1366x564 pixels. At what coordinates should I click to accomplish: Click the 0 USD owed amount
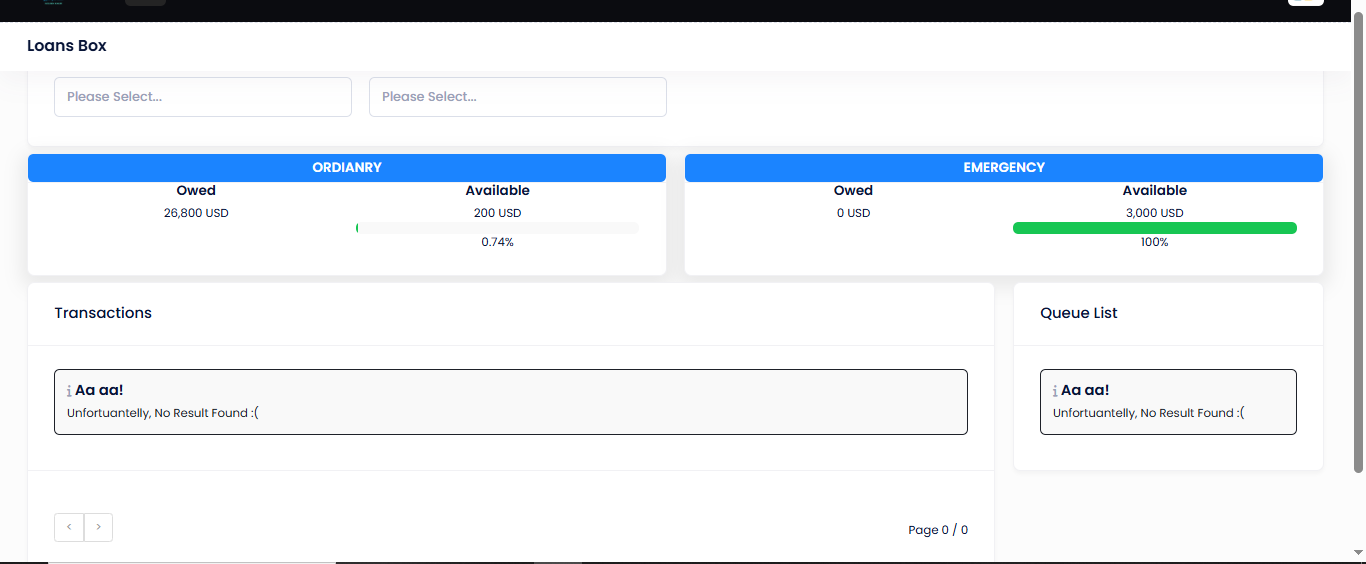pos(854,213)
